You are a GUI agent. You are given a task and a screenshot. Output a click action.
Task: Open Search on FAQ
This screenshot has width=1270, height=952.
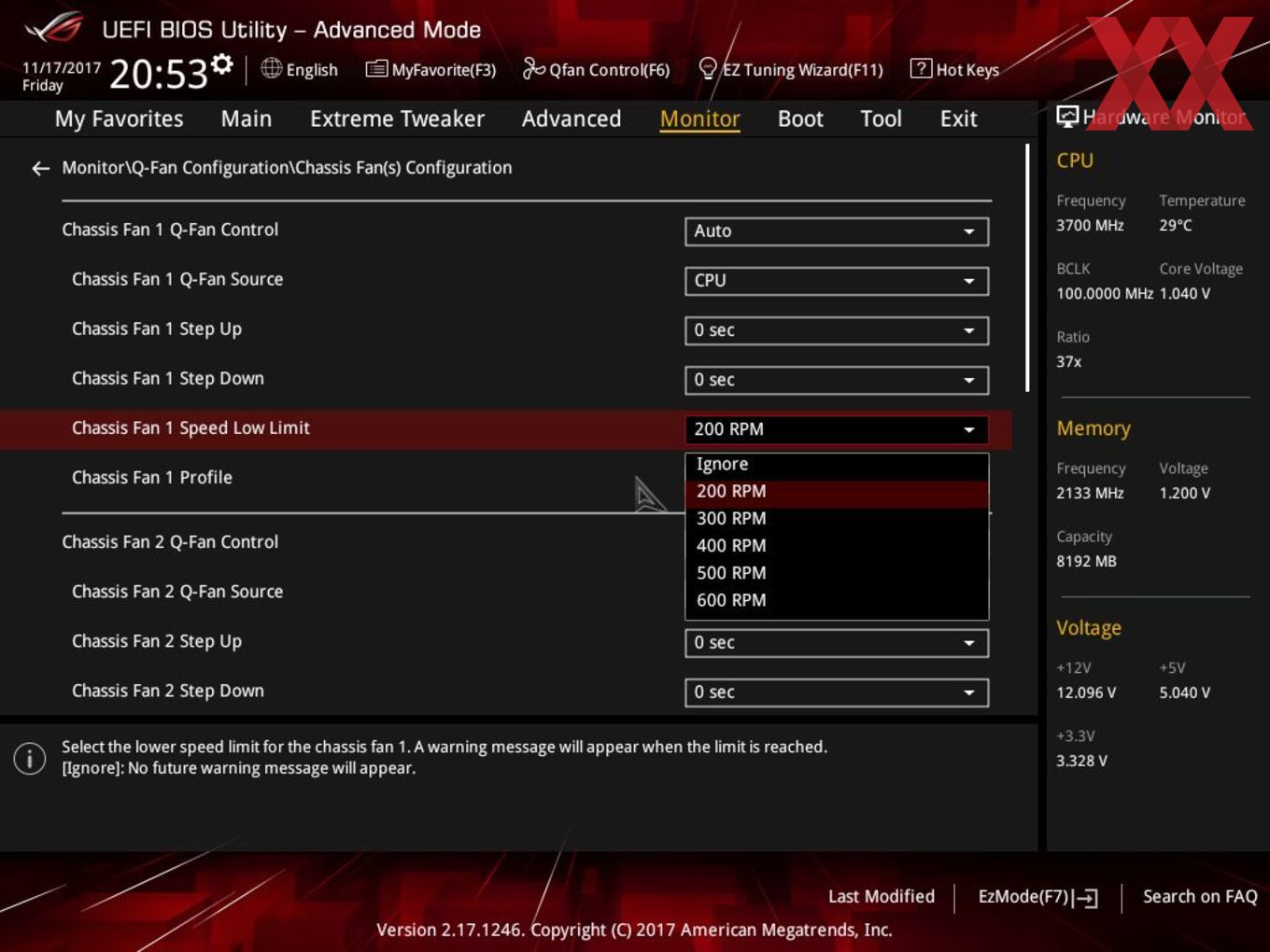tap(1200, 897)
